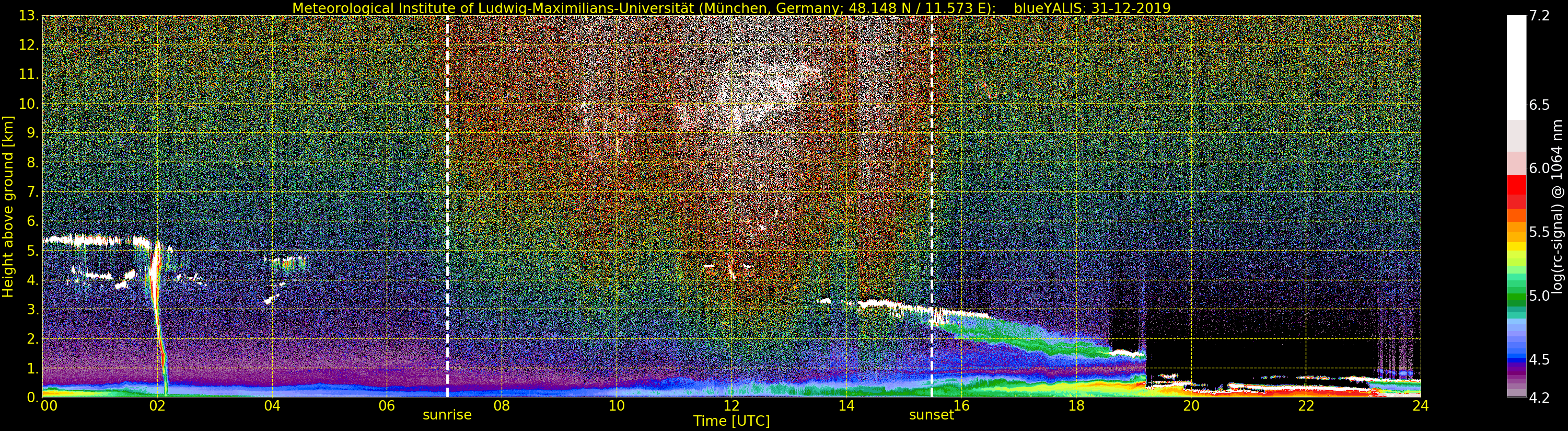Pick the white top segment of the colorbar
Image resolution: width=1568 pixels, height=431 pixels.
point(1516,67)
